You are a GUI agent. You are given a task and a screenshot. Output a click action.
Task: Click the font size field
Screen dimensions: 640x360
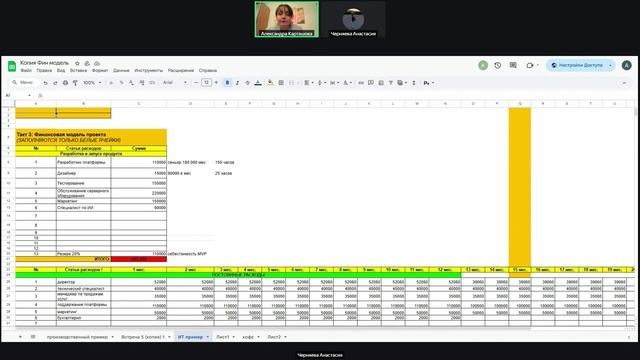[206, 83]
